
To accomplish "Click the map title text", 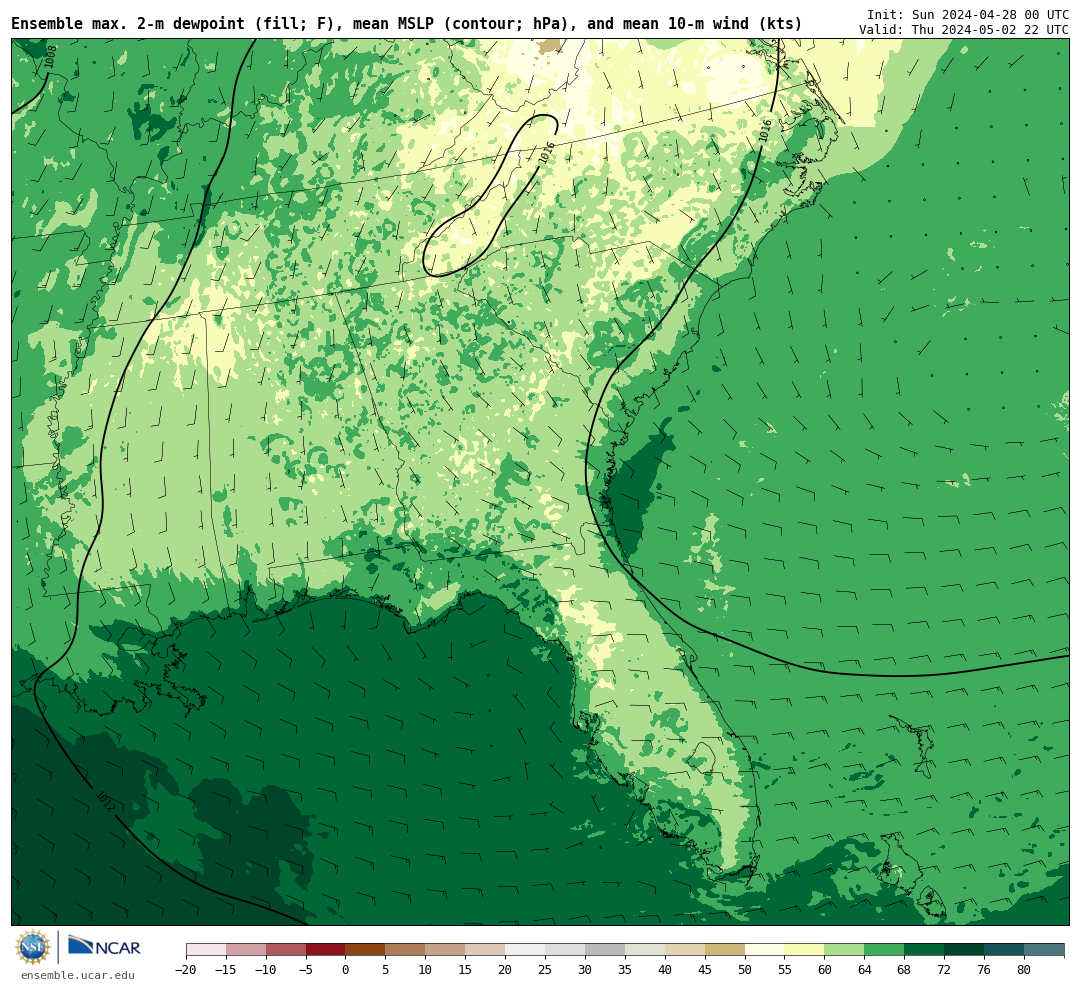I will click(x=406, y=23).
